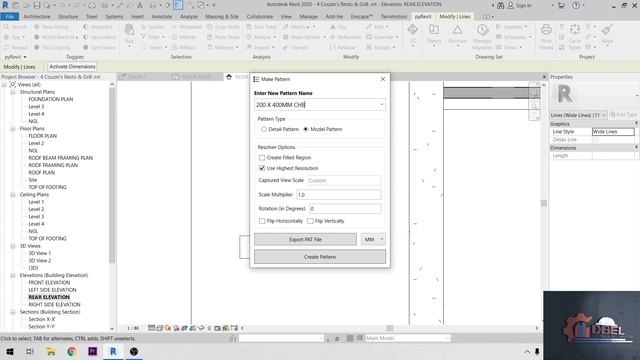Enable the Create Filled Region checkbox
Viewport: 640px width, 360px height.
coord(262,158)
